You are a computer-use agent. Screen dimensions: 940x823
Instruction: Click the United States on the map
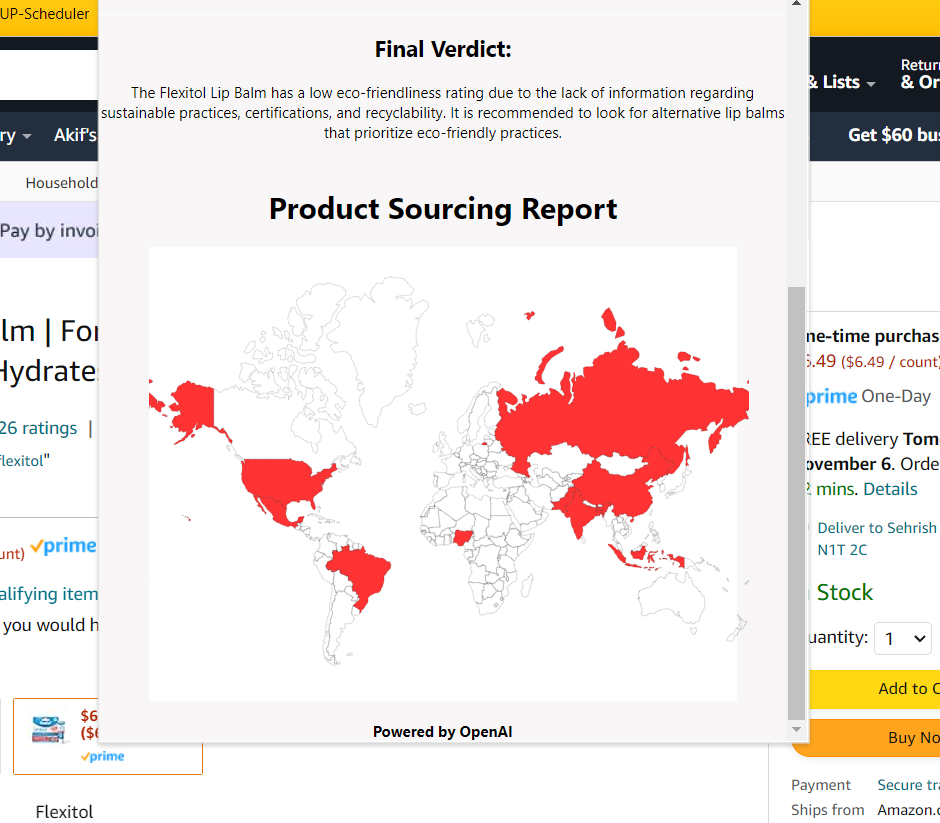282,480
